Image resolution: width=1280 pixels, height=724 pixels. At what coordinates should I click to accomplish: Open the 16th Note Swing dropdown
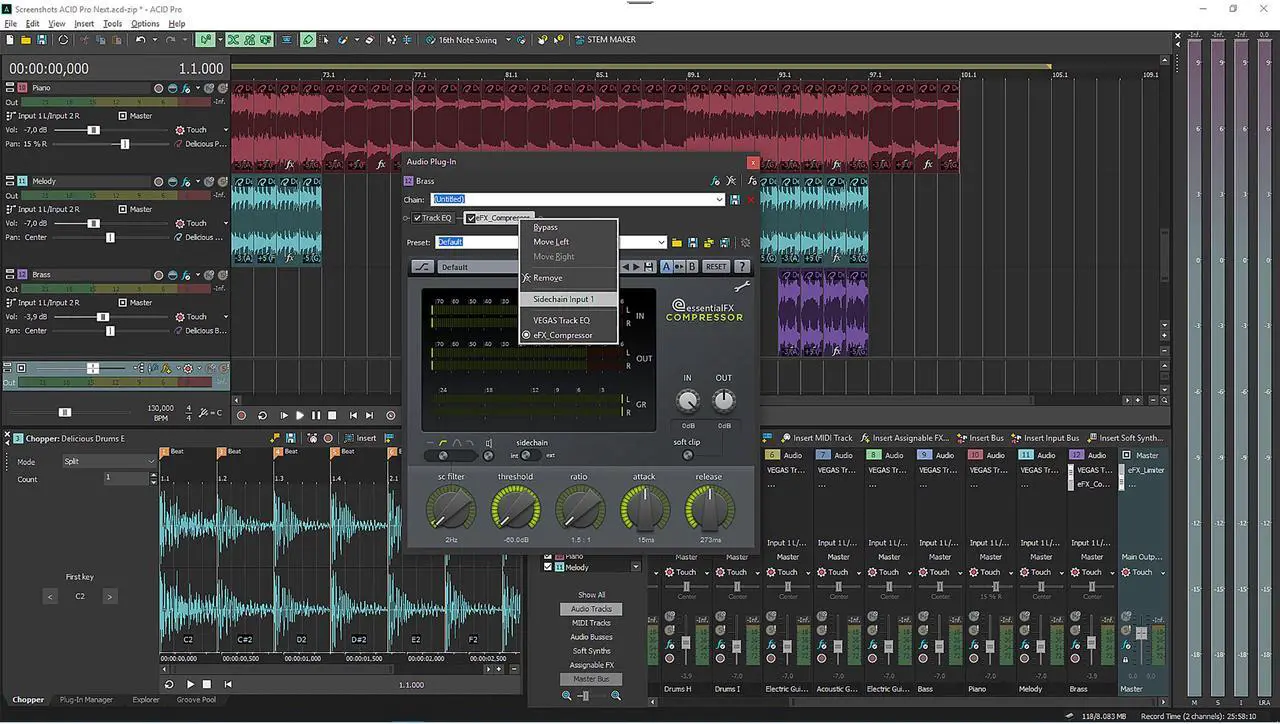click(x=508, y=40)
